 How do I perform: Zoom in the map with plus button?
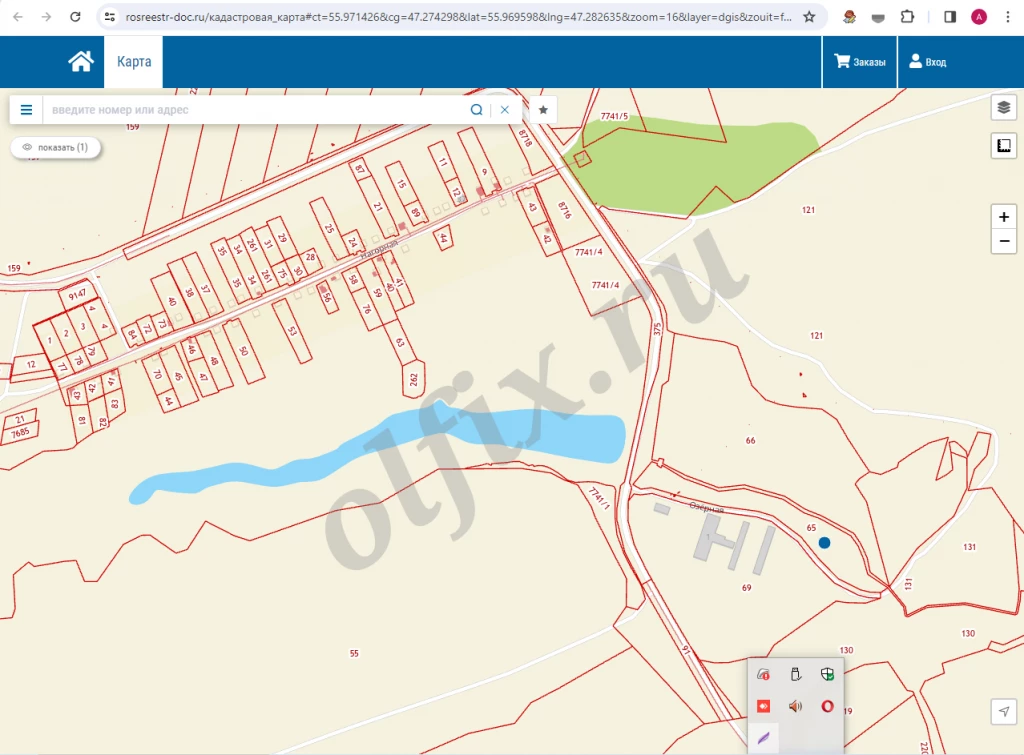click(x=1004, y=217)
